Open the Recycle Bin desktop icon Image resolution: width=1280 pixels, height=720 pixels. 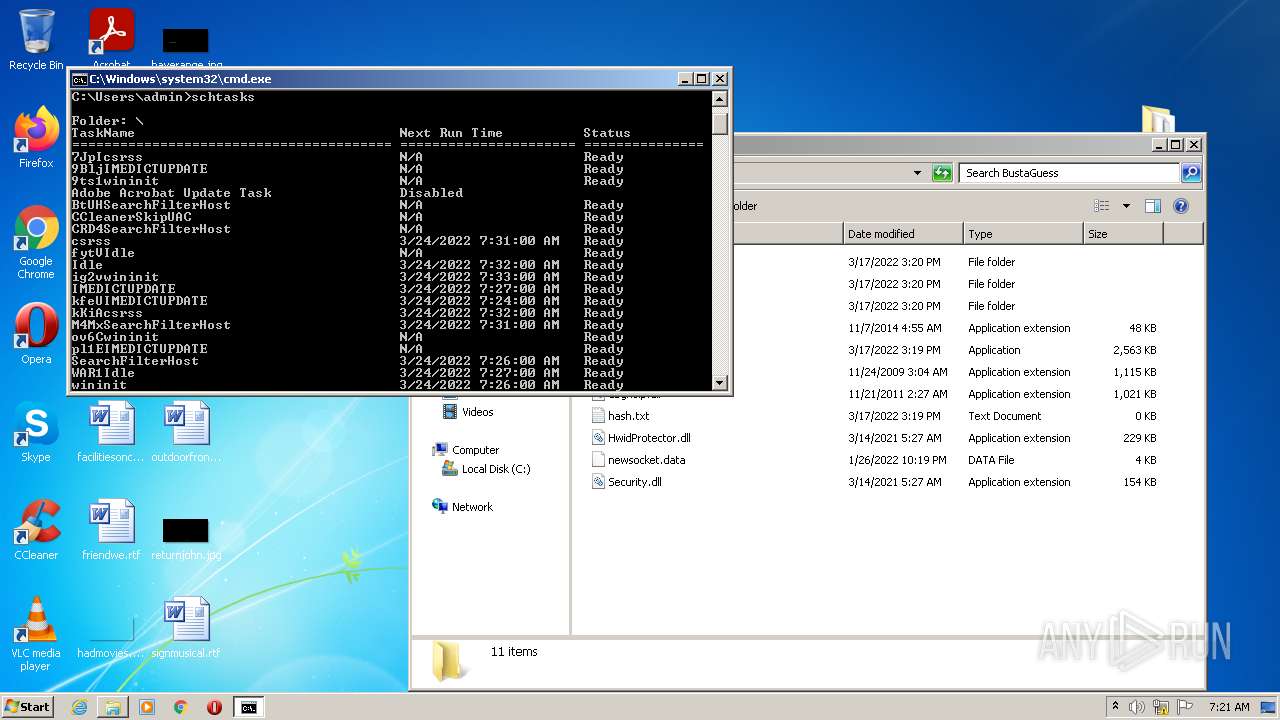coord(36,40)
